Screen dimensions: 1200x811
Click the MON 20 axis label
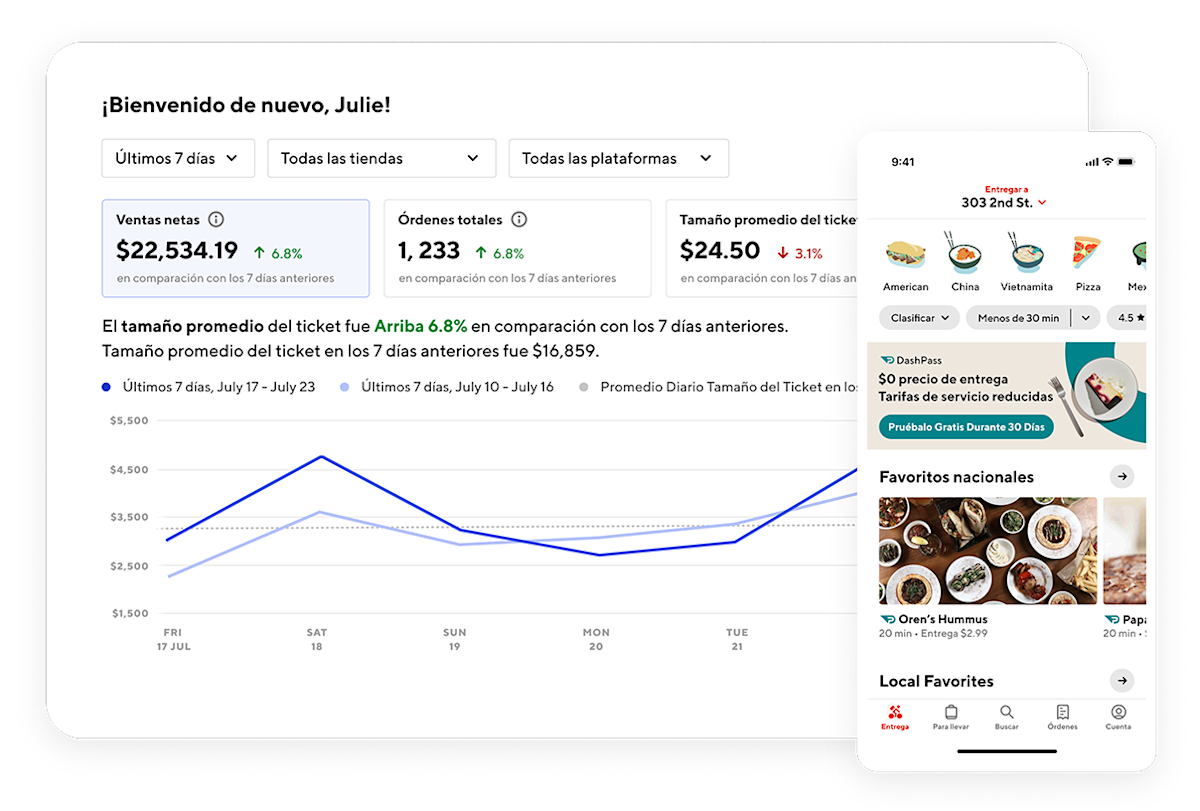[x=596, y=640]
